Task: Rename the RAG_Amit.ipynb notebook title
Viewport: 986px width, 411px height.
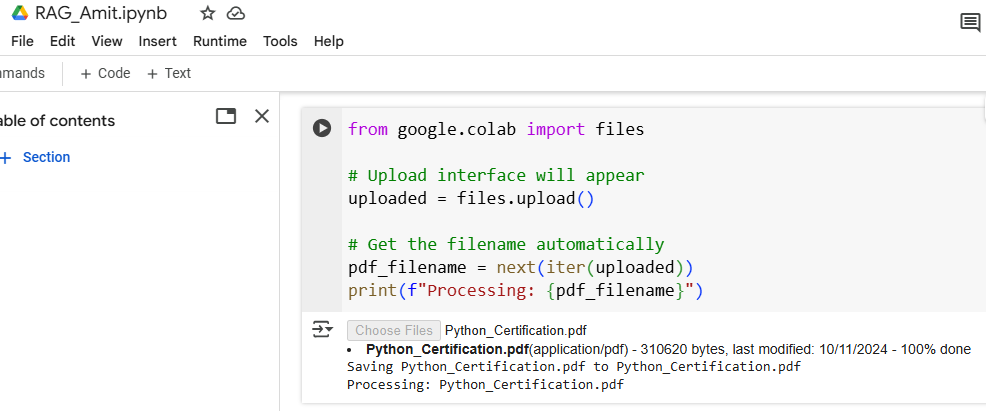Action: (101, 13)
